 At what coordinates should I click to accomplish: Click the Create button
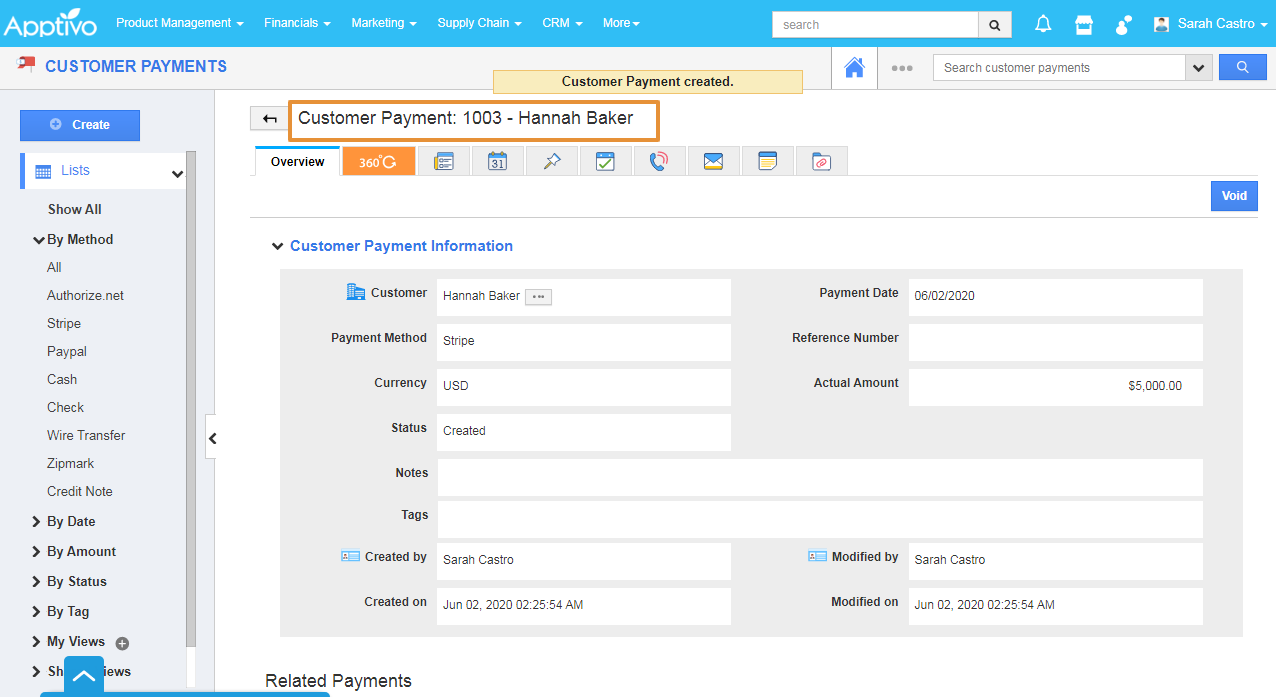(80, 125)
